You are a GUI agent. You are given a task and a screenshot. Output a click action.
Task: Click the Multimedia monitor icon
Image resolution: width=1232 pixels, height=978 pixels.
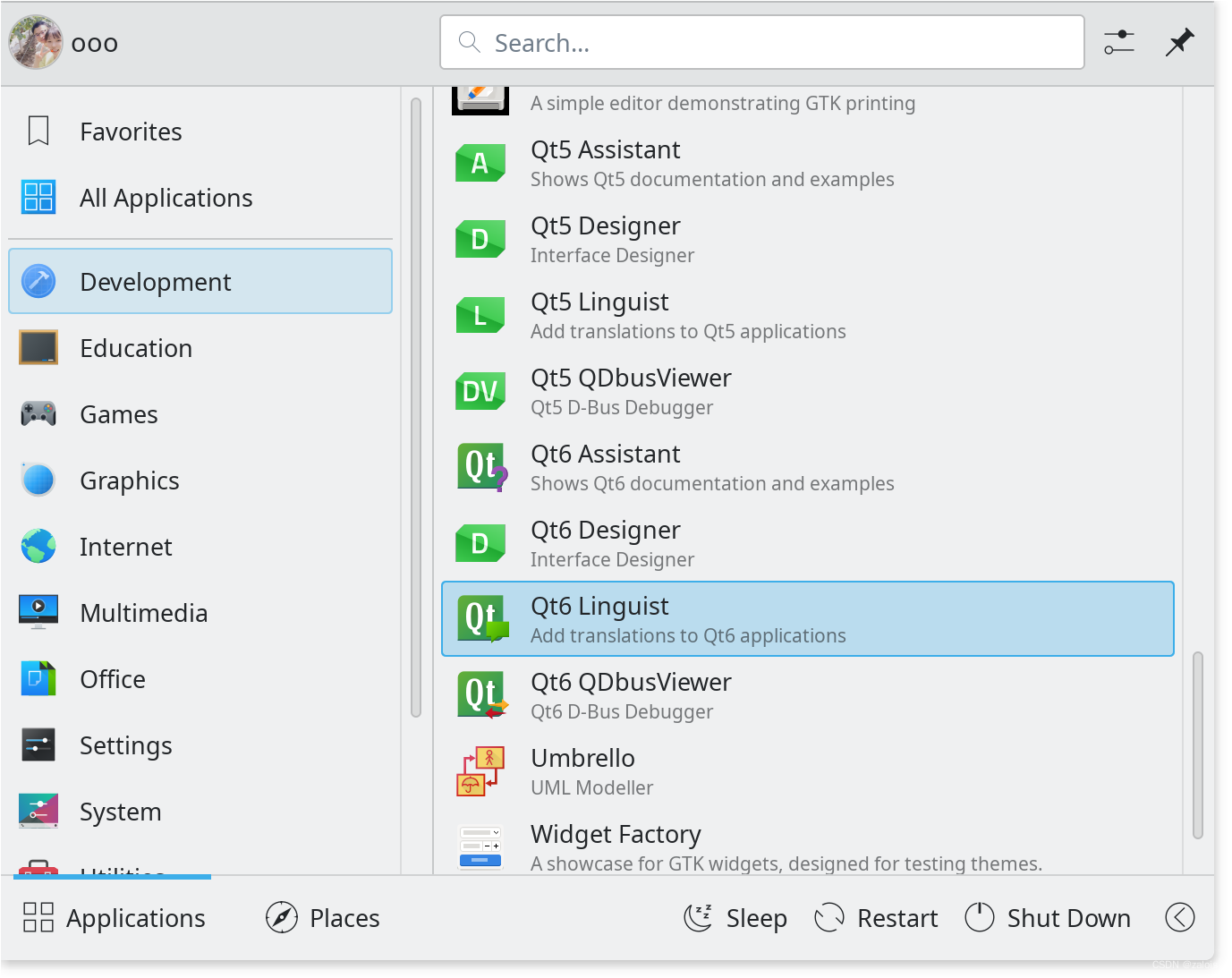point(38,612)
